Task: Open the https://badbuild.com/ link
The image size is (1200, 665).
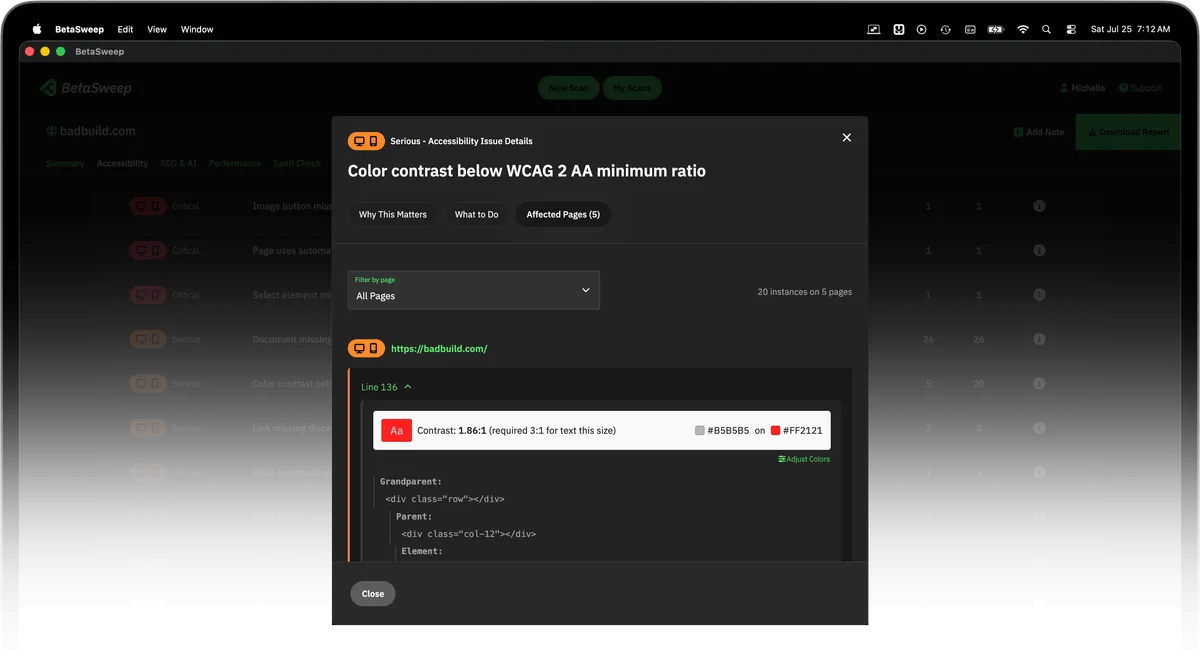Action: click(439, 349)
